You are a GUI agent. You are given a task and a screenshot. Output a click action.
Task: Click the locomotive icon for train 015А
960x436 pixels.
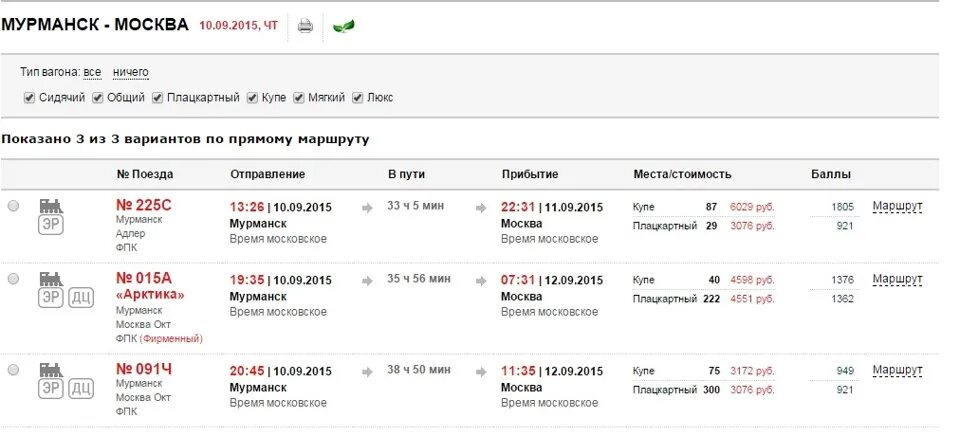click(x=50, y=279)
